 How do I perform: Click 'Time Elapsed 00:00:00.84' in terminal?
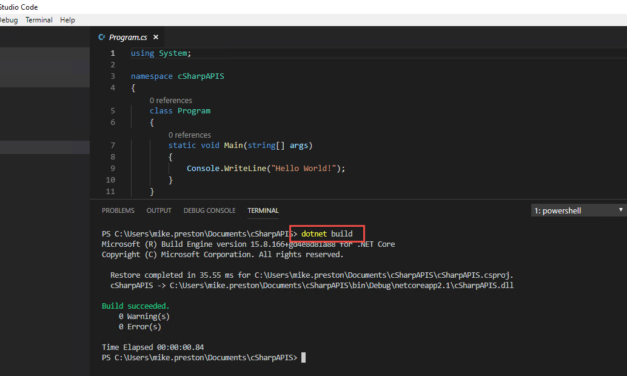tap(153, 347)
